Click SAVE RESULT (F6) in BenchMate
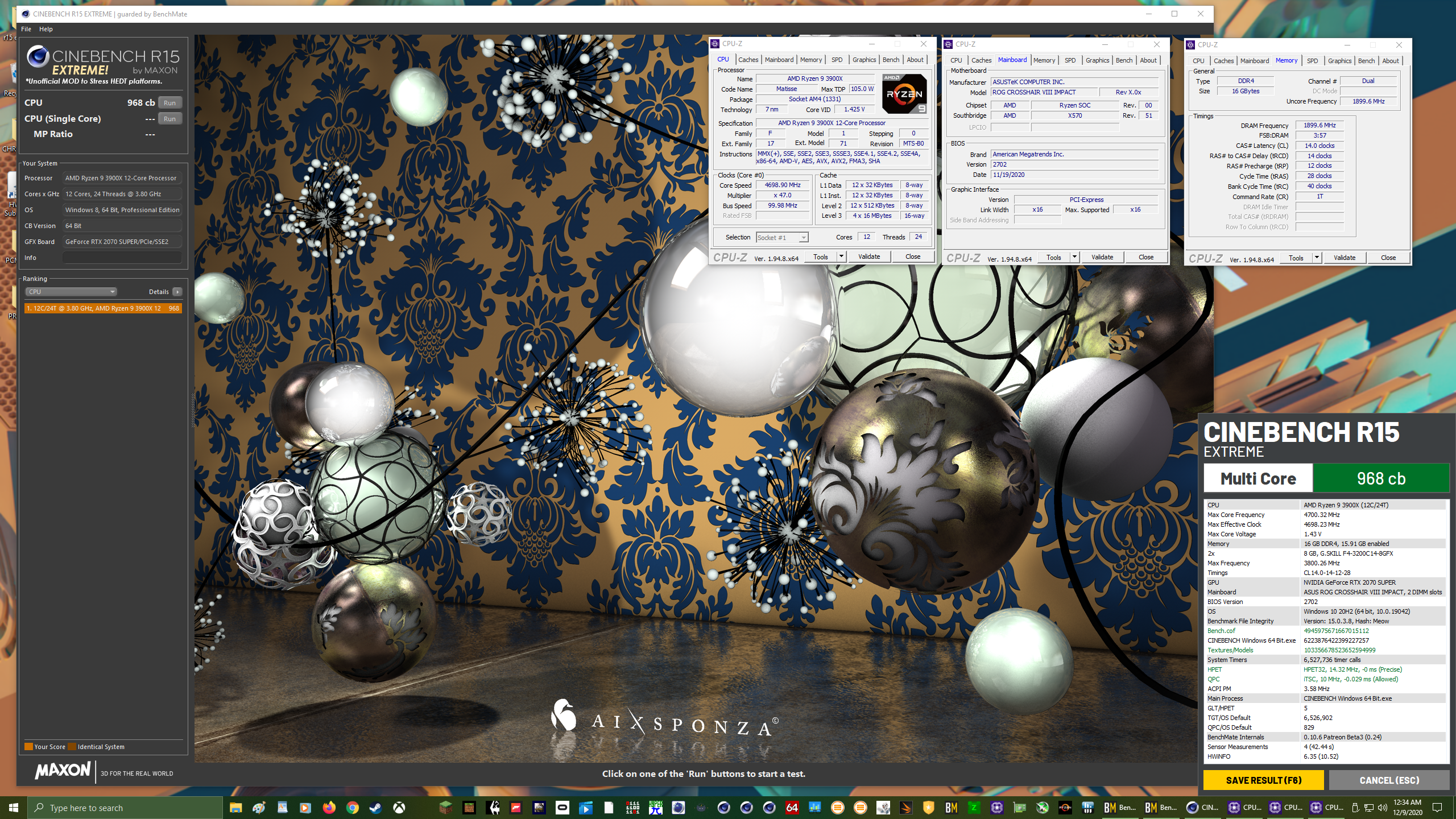Screen dimensions: 1456x819 [x=1264, y=780]
